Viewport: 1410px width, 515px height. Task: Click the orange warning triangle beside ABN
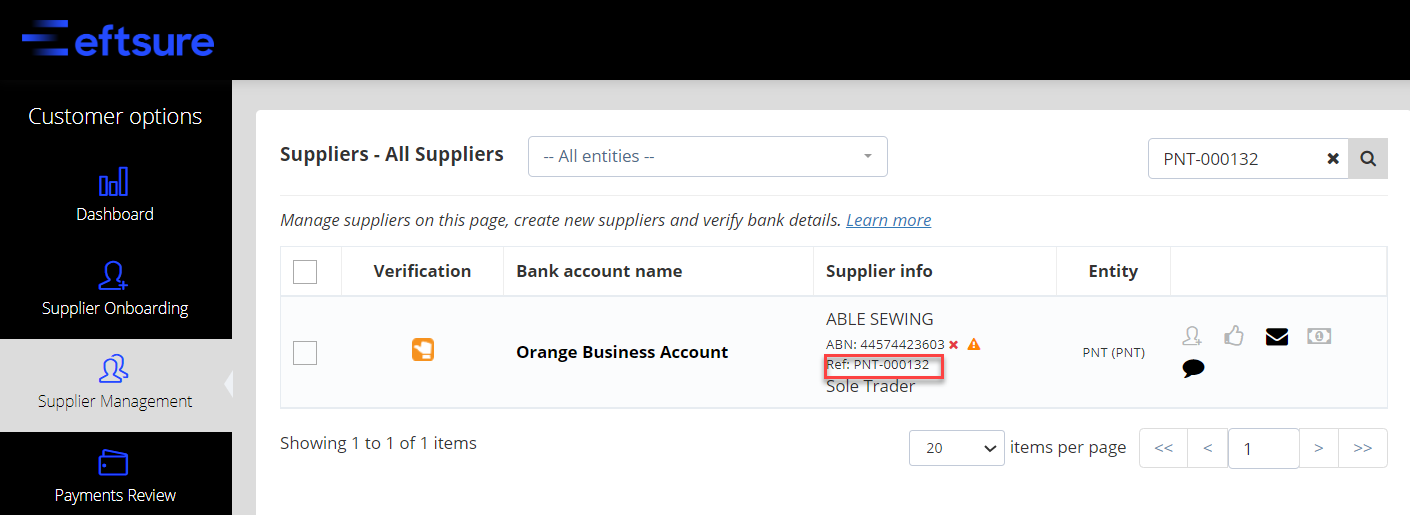(974, 344)
